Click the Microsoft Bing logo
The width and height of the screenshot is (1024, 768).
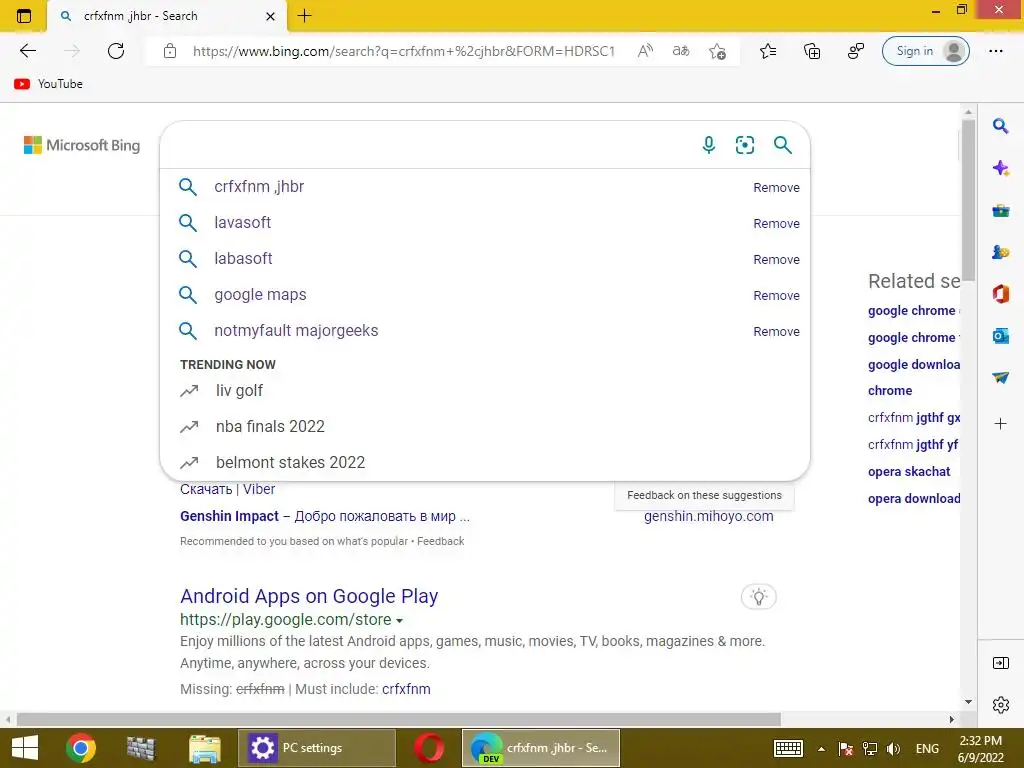click(x=82, y=145)
